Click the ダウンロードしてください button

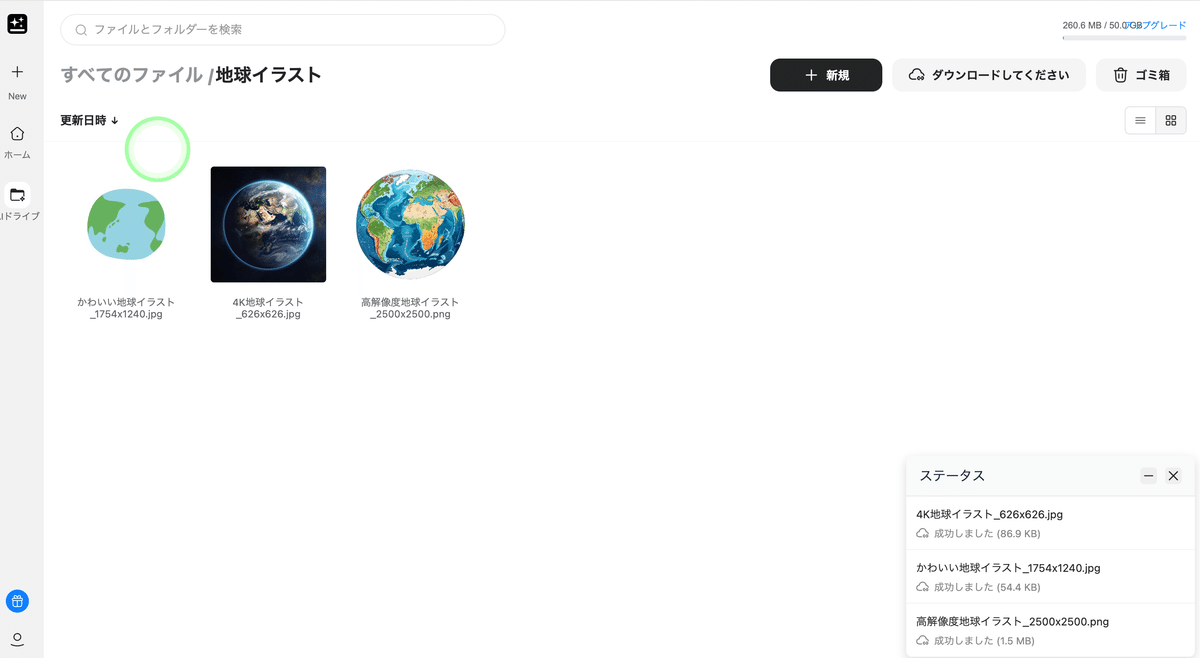pos(988,74)
